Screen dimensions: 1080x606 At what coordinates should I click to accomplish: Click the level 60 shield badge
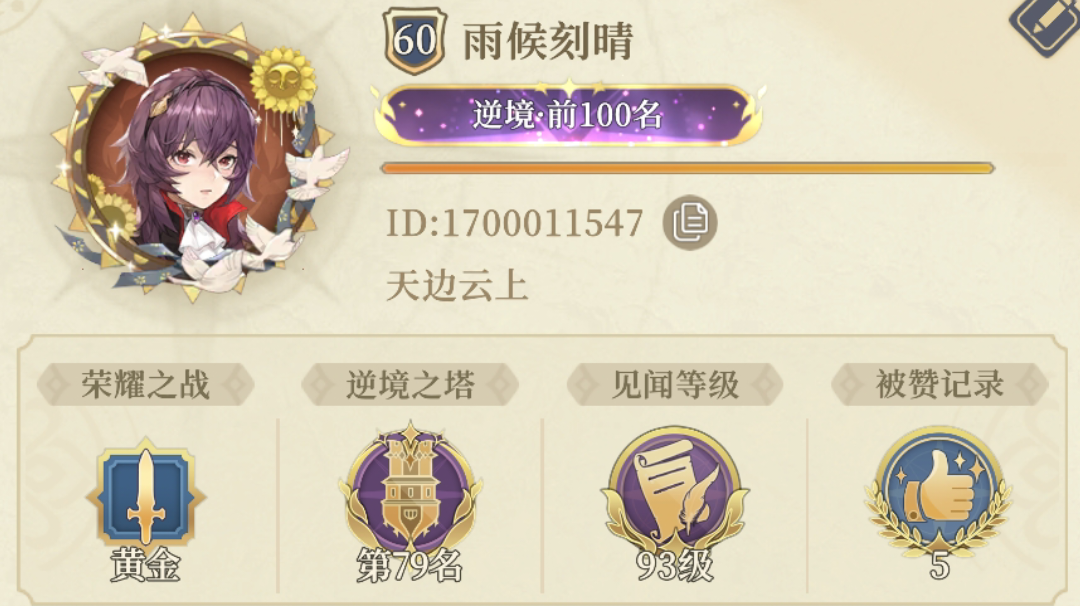(415, 40)
